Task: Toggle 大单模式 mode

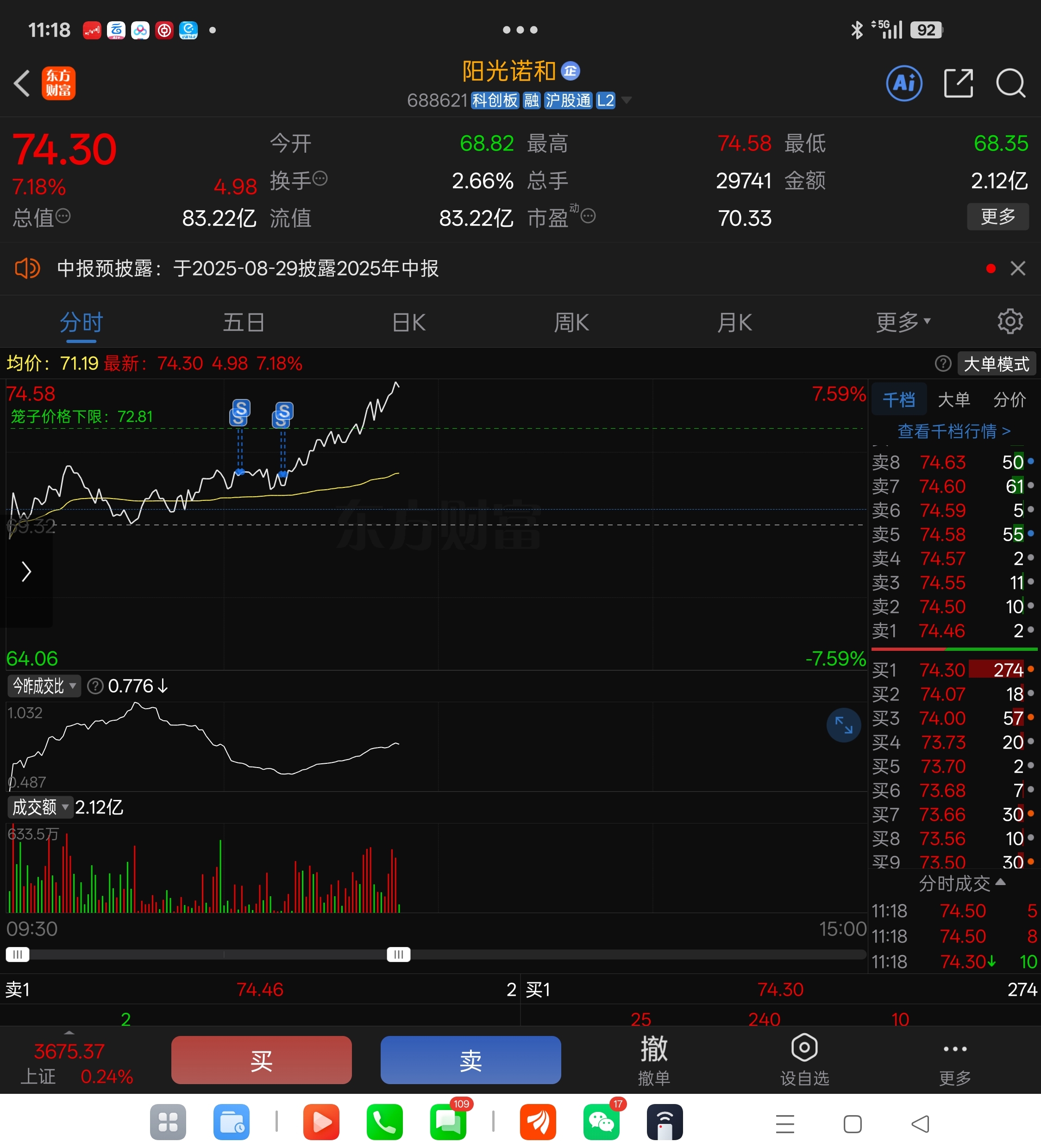Action: click(x=996, y=363)
